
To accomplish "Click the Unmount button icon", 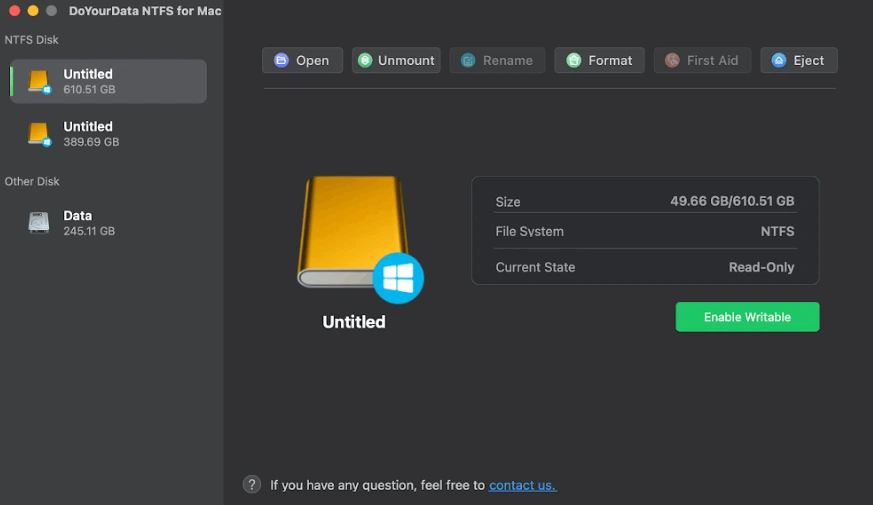I will 365,61.
